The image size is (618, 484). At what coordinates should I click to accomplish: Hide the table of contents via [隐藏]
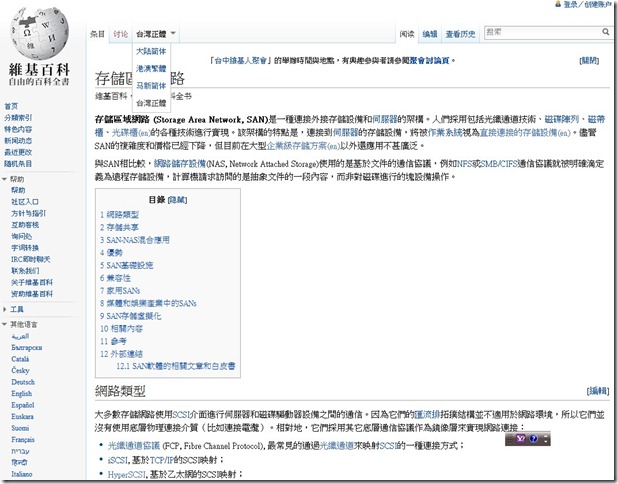pyautogui.click(x=177, y=200)
